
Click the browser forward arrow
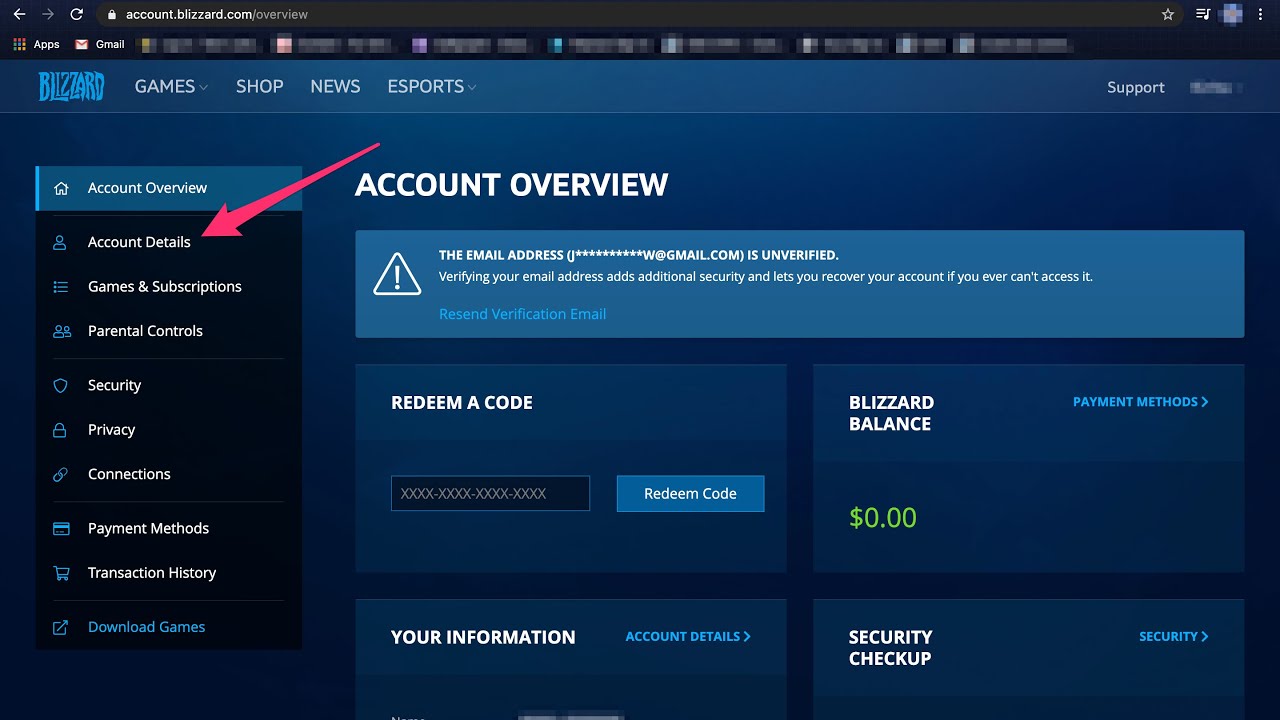click(48, 14)
